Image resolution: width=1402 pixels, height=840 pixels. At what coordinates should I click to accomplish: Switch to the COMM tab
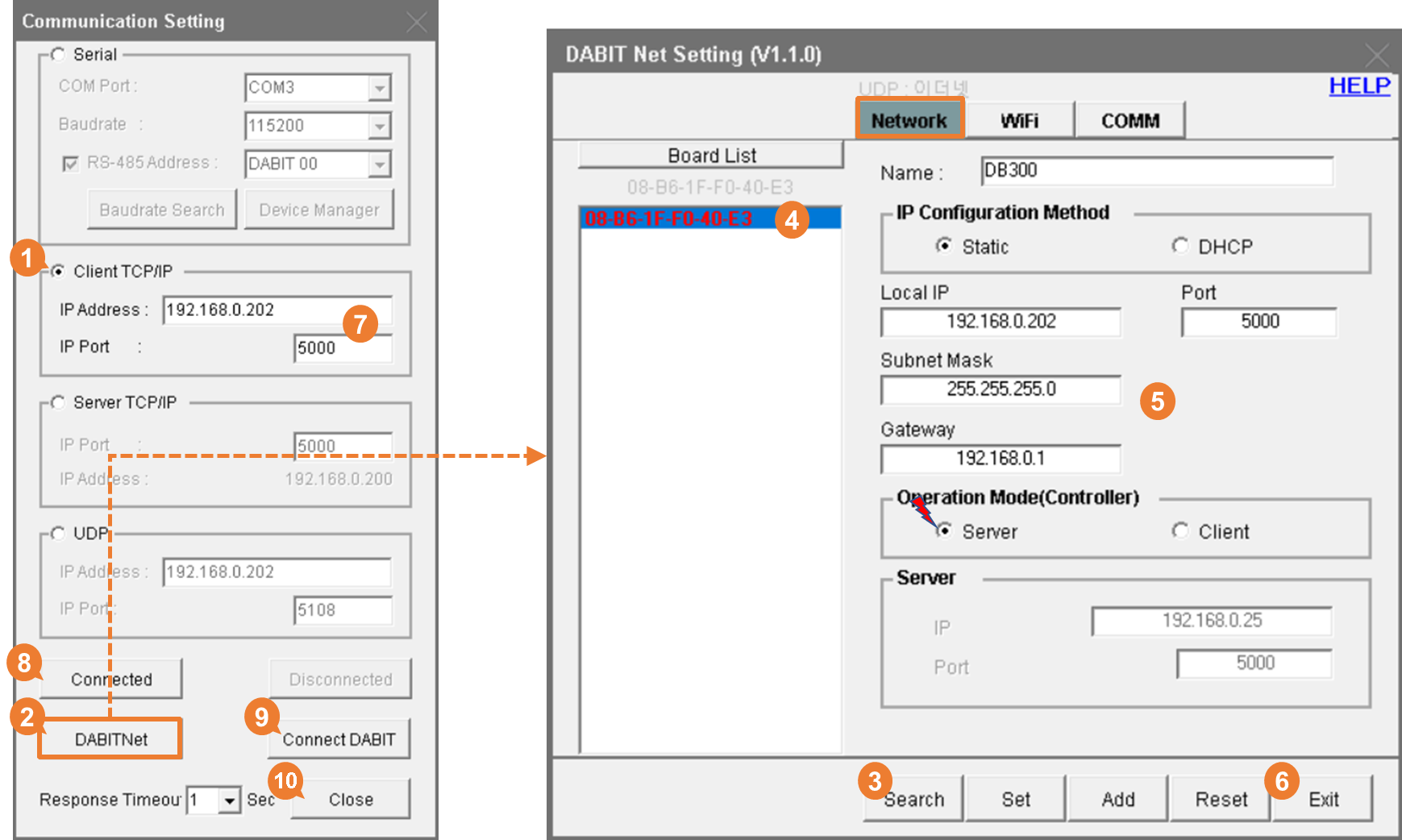1130,119
